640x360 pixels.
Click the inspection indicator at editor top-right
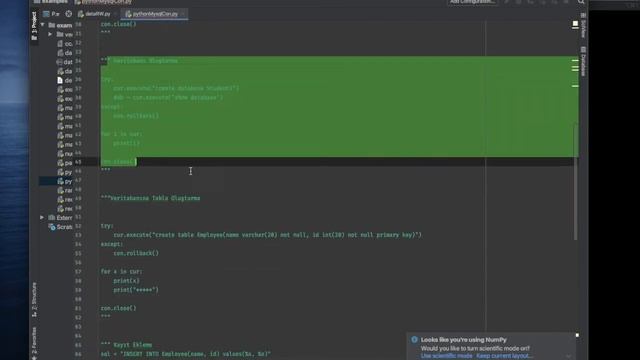pos(575,24)
